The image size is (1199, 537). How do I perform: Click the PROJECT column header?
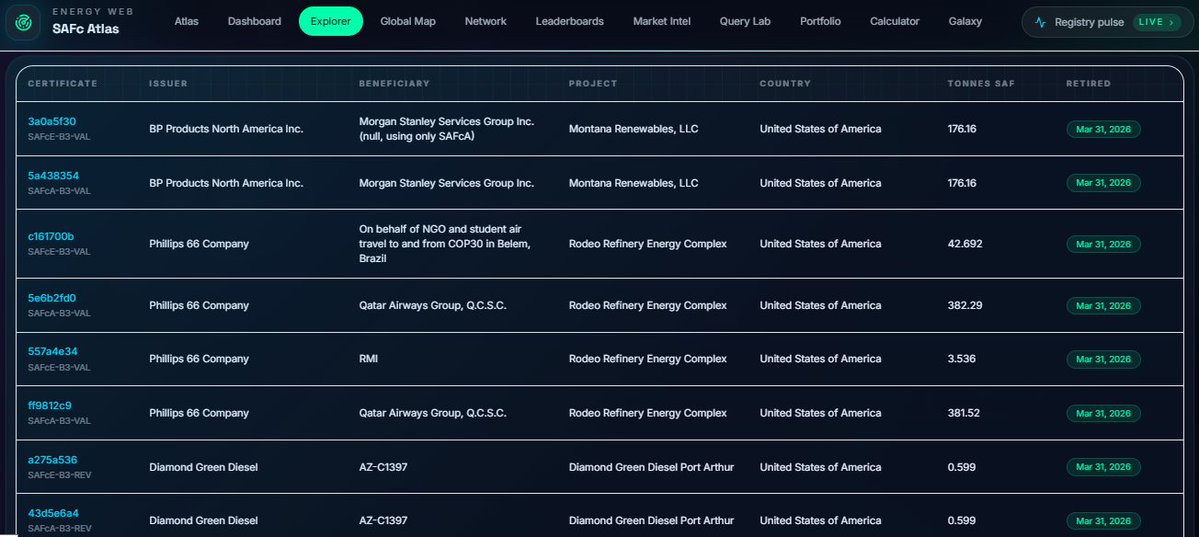point(593,83)
